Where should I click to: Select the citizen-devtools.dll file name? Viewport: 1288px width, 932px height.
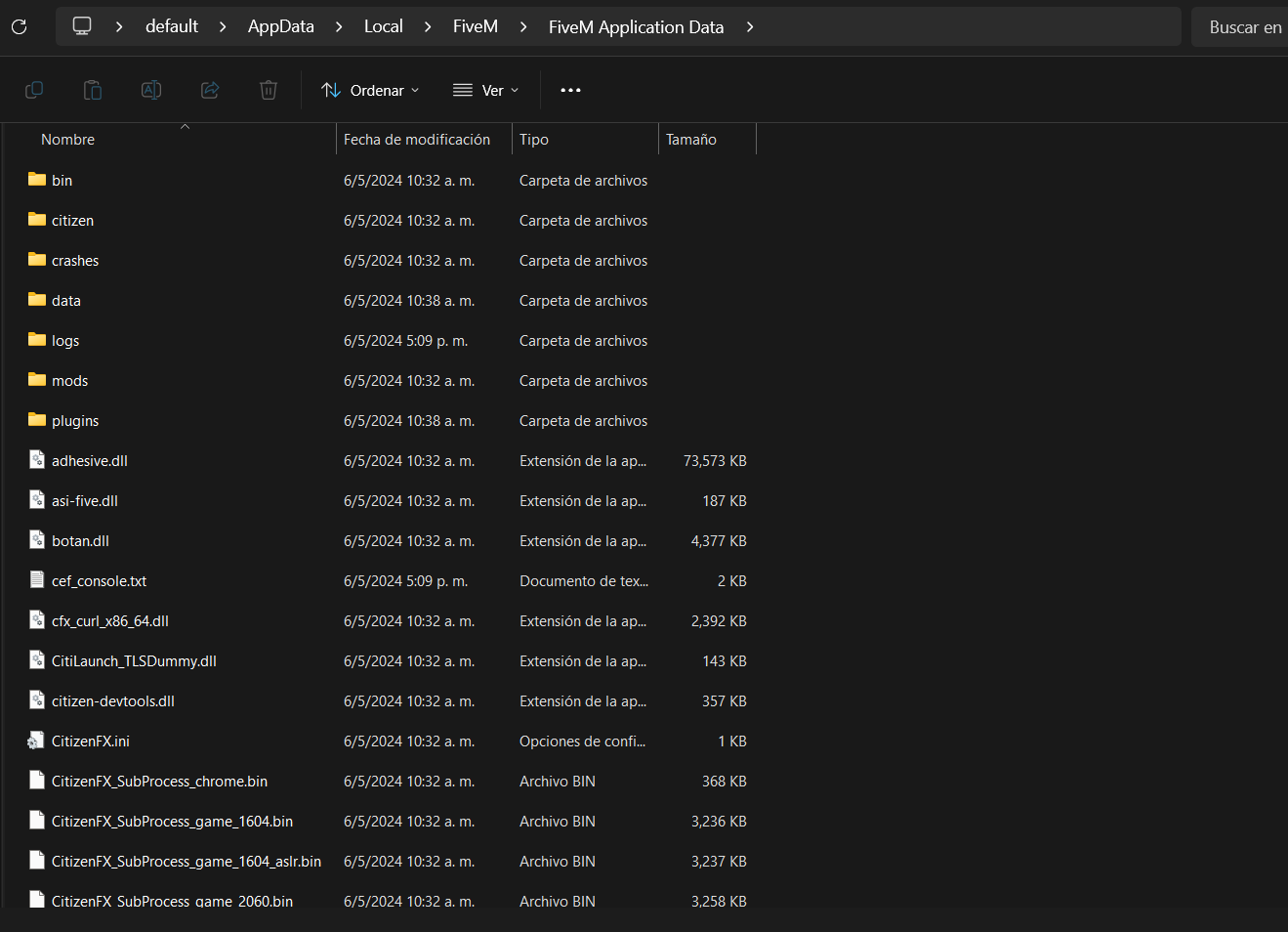pos(113,701)
